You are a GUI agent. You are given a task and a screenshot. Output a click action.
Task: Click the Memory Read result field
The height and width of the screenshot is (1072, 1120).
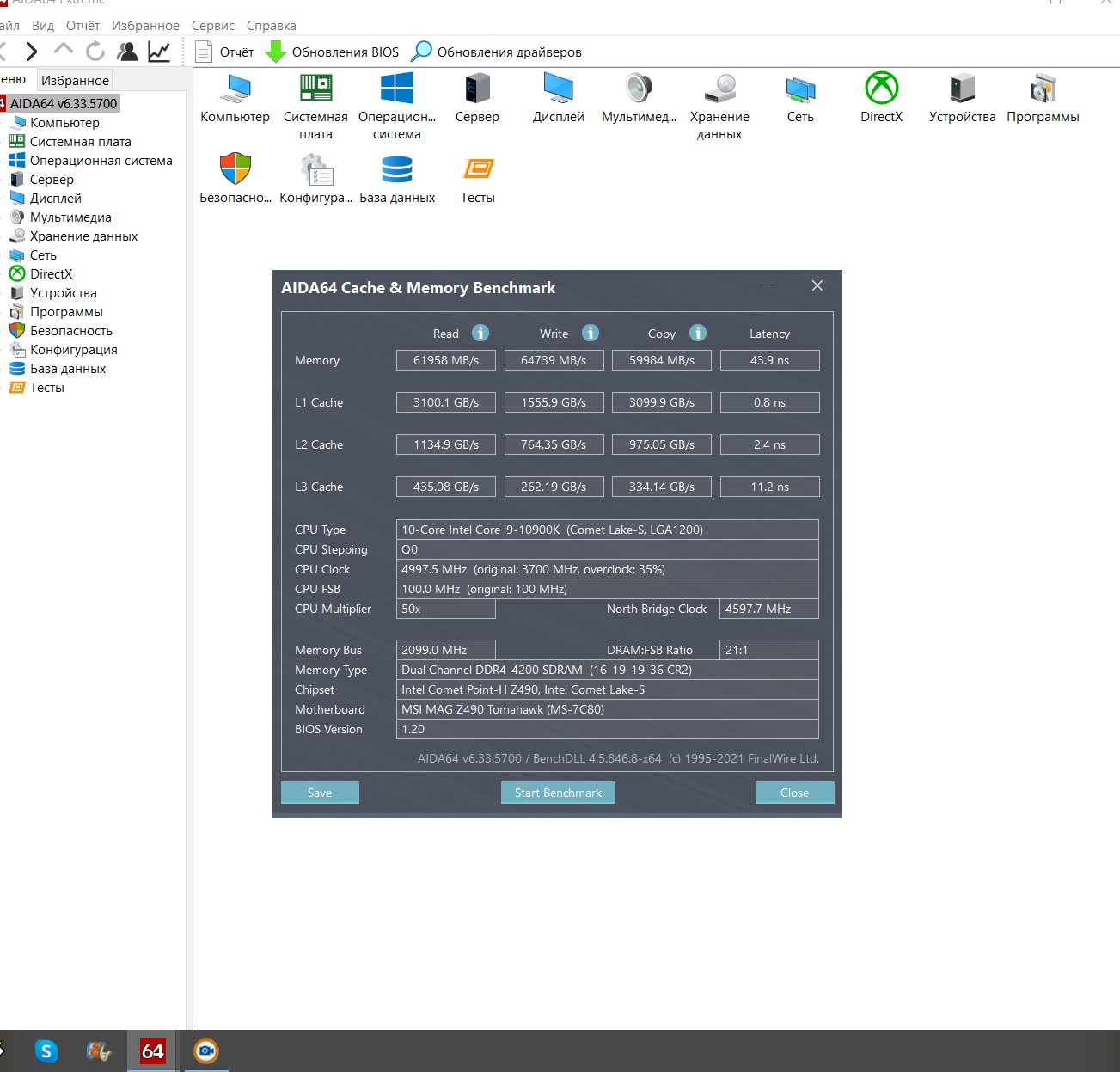445,360
